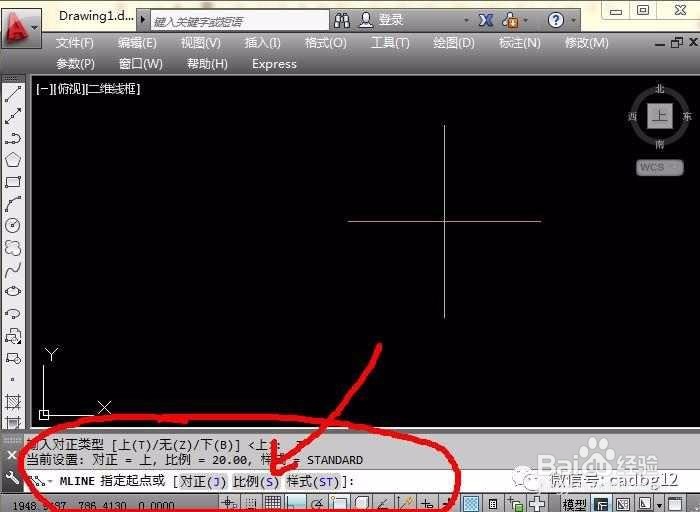Toggle 3D Object Snap in status bar

click(361, 504)
